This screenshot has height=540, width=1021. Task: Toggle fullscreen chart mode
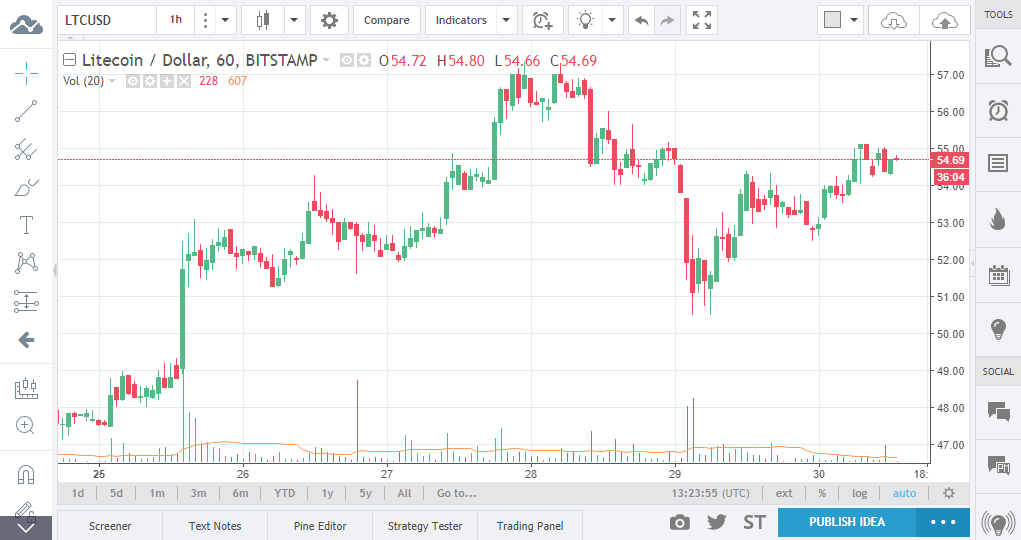coord(702,20)
